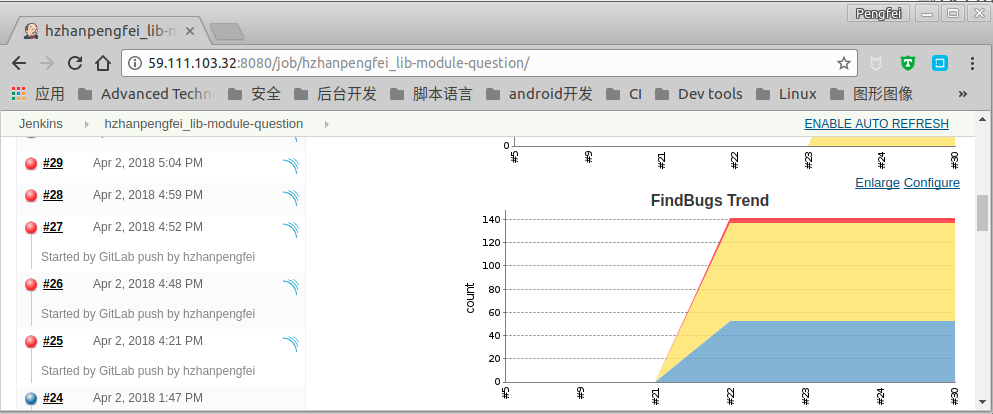Click red status ball of build #25

(31, 342)
